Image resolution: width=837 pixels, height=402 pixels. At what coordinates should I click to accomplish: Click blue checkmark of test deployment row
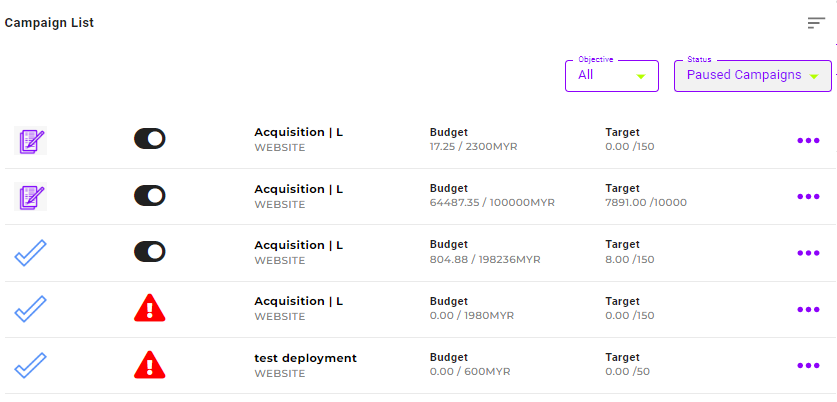pos(30,366)
